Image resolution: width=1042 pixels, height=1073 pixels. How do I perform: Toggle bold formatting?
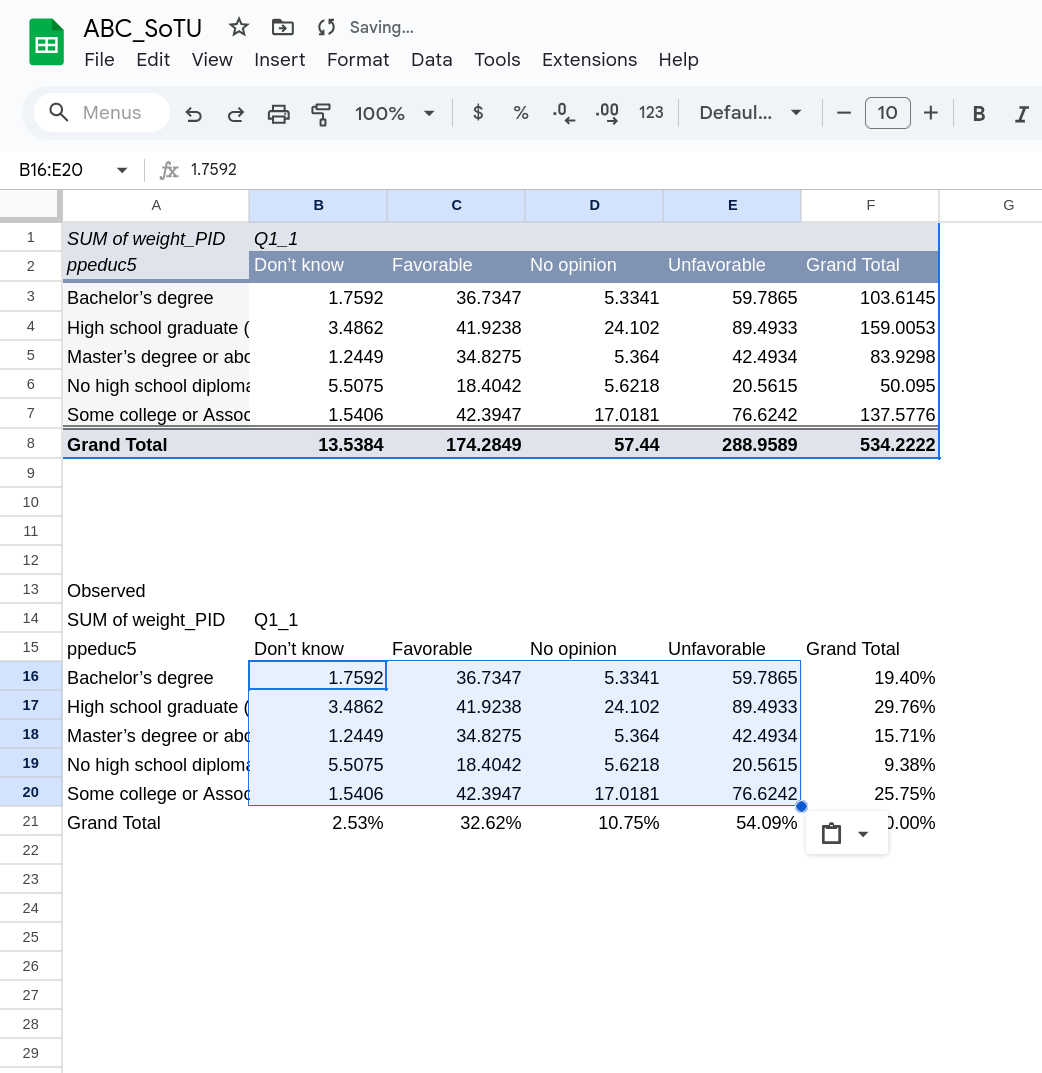[x=979, y=114]
